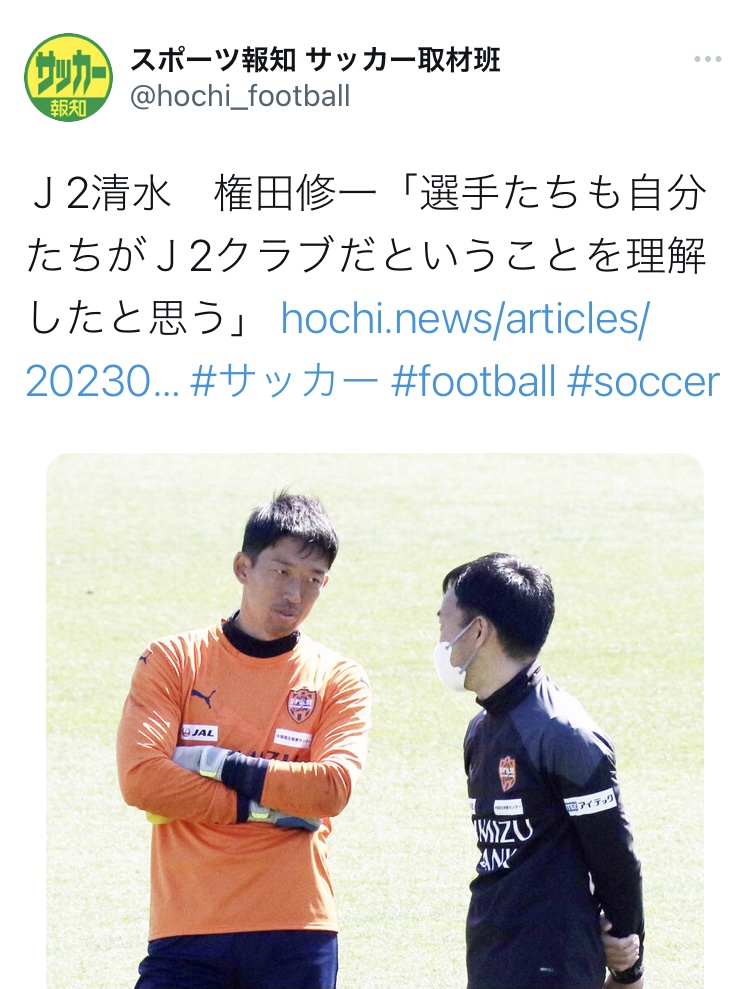
Task: Tap the white face mask in the photo
Action: click(455, 656)
